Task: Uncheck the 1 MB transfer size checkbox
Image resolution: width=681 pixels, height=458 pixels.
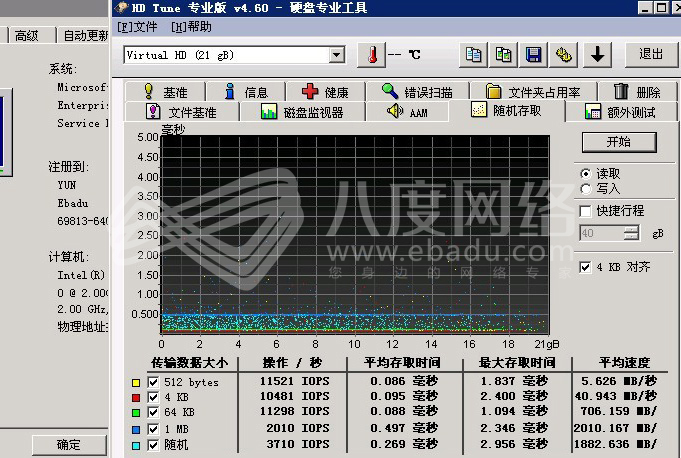Action: click(x=153, y=429)
